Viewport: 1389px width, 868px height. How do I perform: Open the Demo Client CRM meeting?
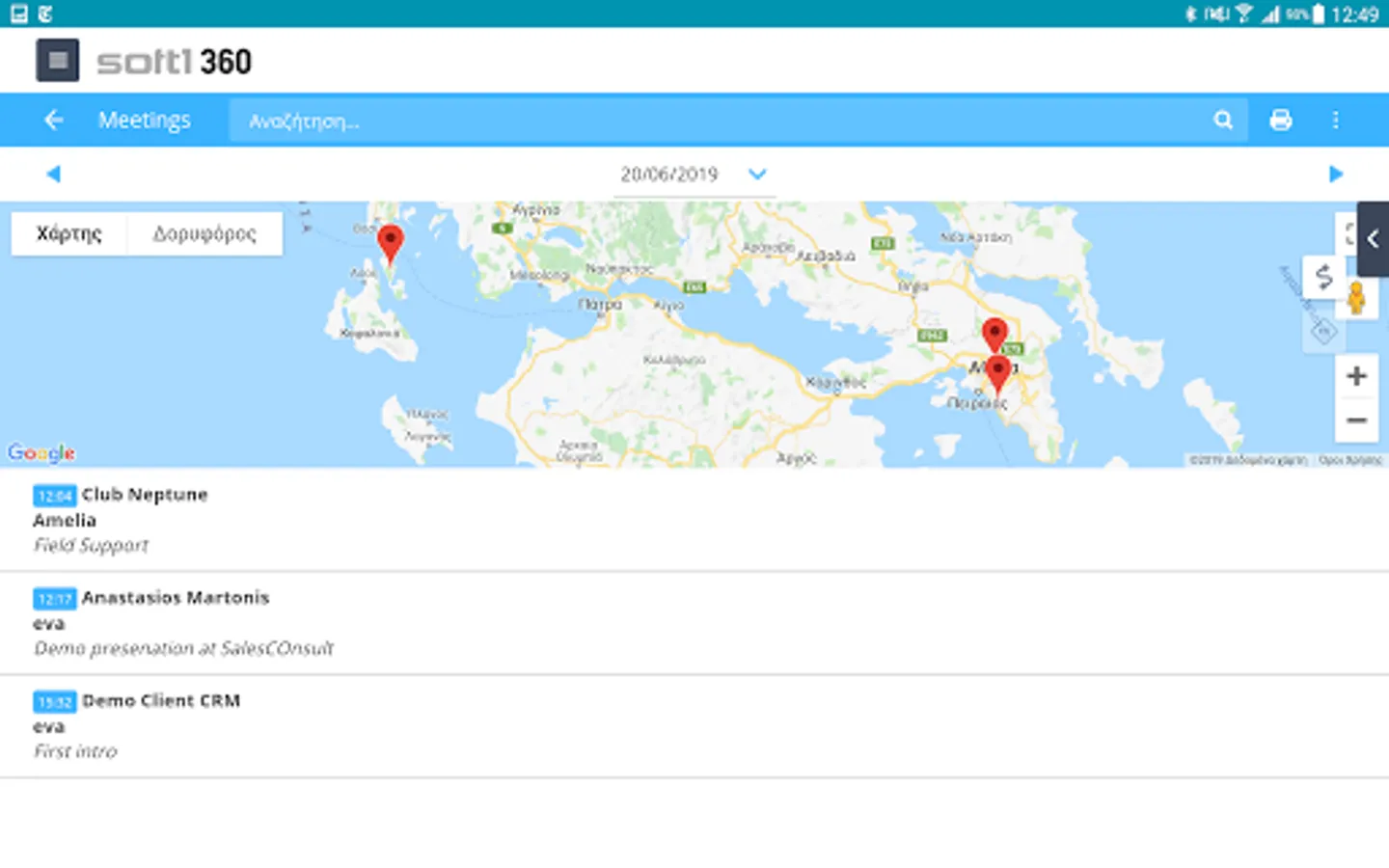click(694, 726)
